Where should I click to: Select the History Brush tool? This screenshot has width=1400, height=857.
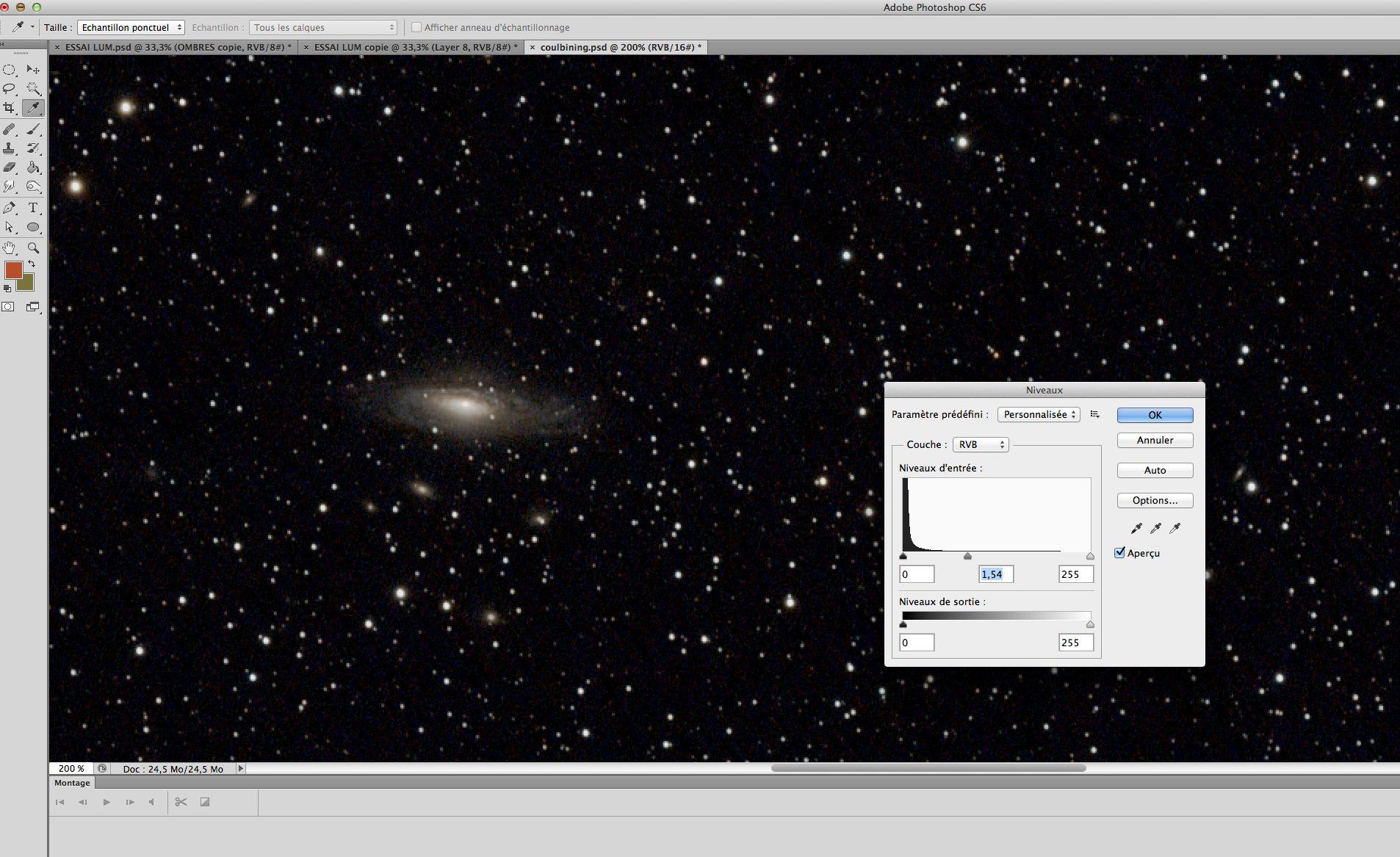click(x=33, y=149)
